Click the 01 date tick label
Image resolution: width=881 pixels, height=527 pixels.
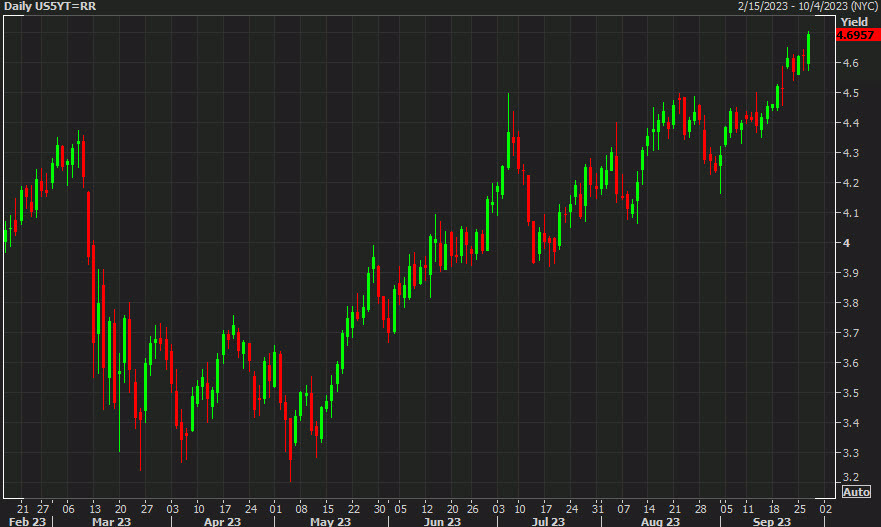[275, 509]
